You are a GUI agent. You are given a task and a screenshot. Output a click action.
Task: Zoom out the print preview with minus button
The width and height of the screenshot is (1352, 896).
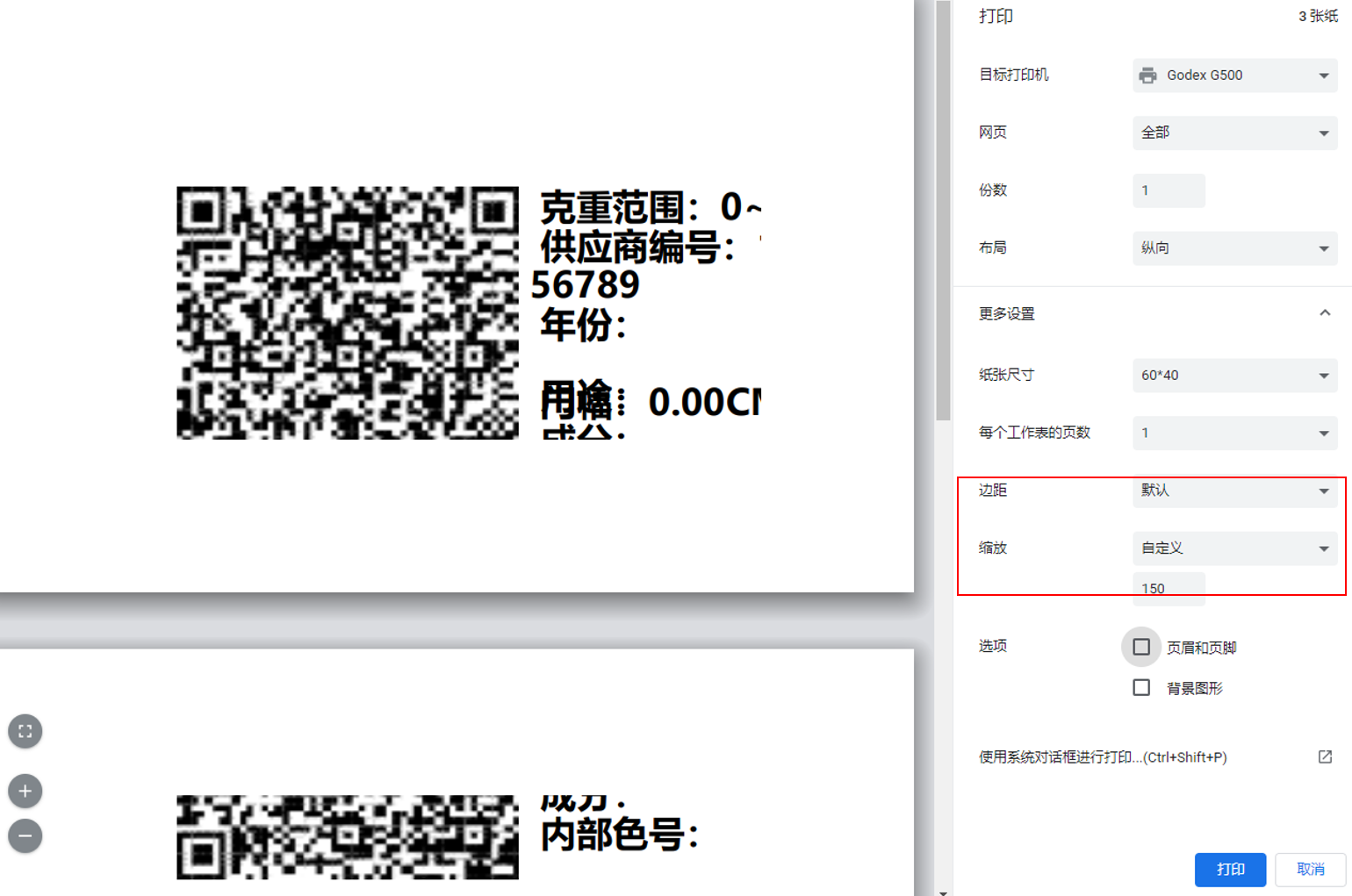(25, 835)
